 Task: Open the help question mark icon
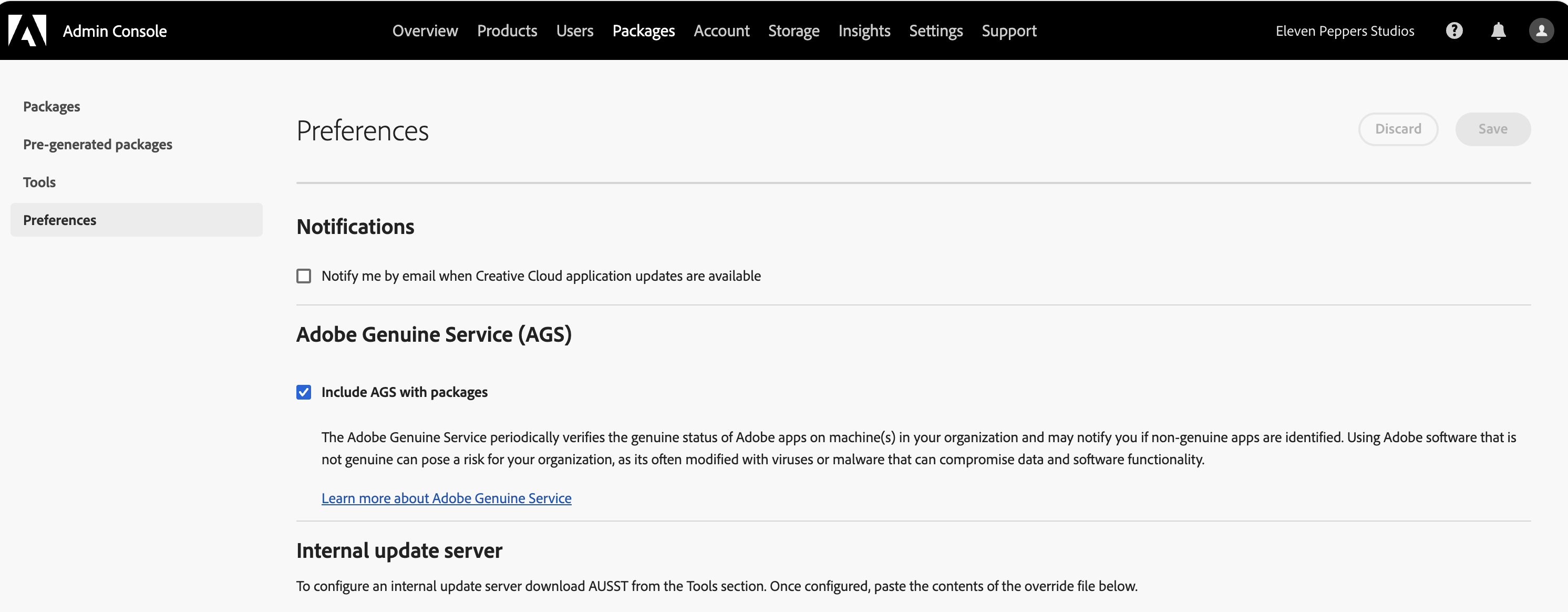(x=1454, y=30)
